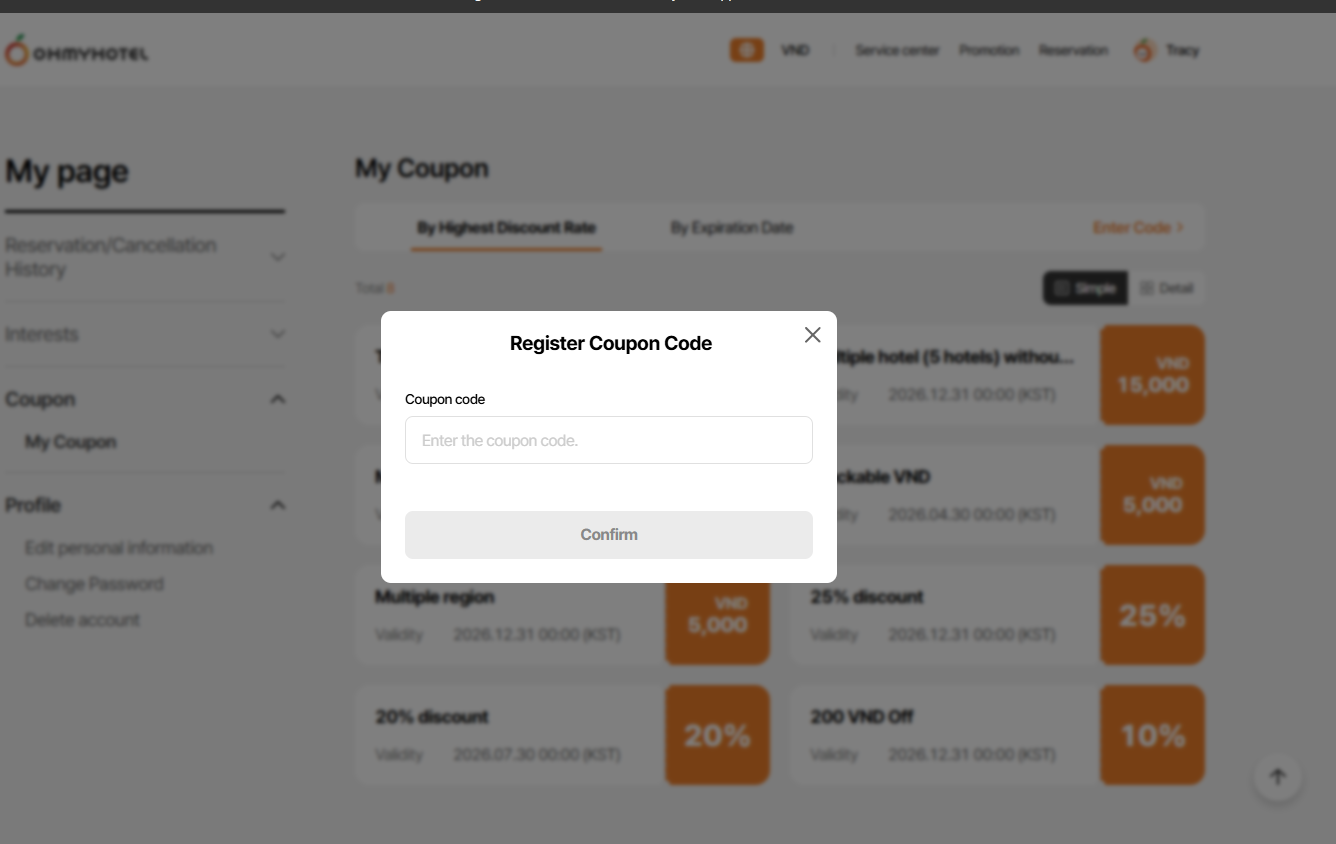
Task: Click the Coupon code input field
Action: pyautogui.click(x=608, y=440)
